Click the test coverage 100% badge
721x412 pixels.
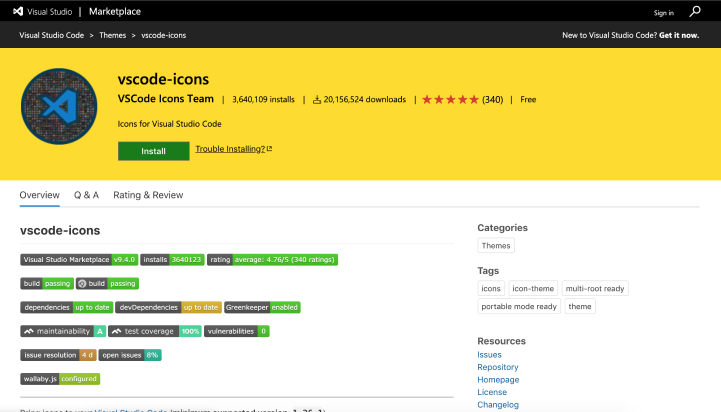point(155,331)
